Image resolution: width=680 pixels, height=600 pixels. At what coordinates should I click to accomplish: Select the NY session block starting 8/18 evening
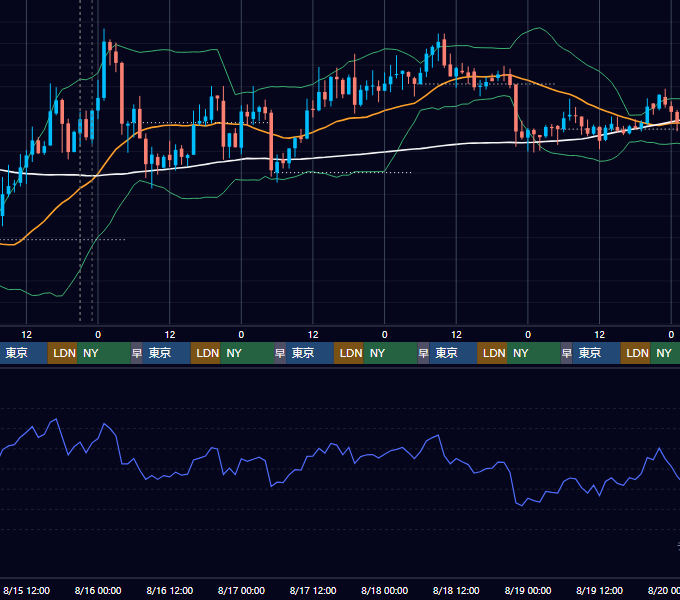[534, 353]
